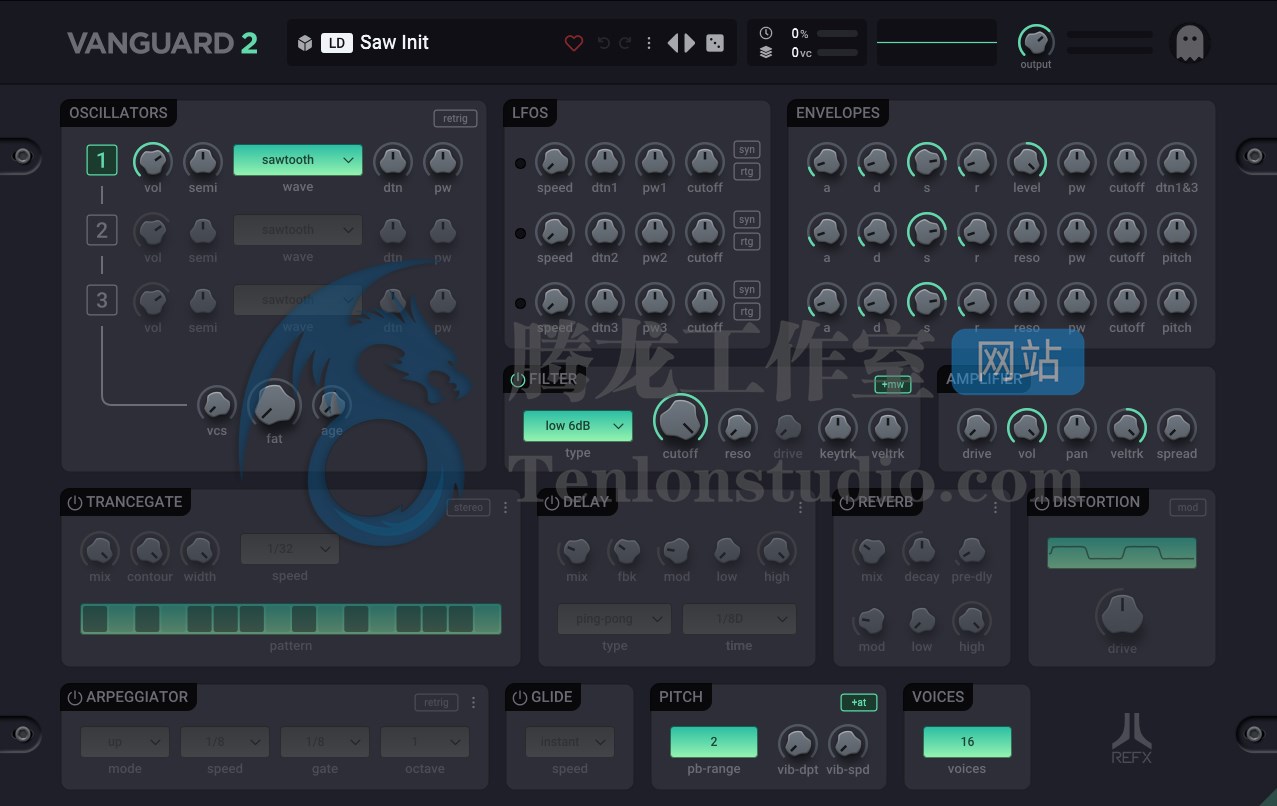The image size is (1277, 806).
Task: Click the Saw Init preset name
Action: [x=394, y=43]
